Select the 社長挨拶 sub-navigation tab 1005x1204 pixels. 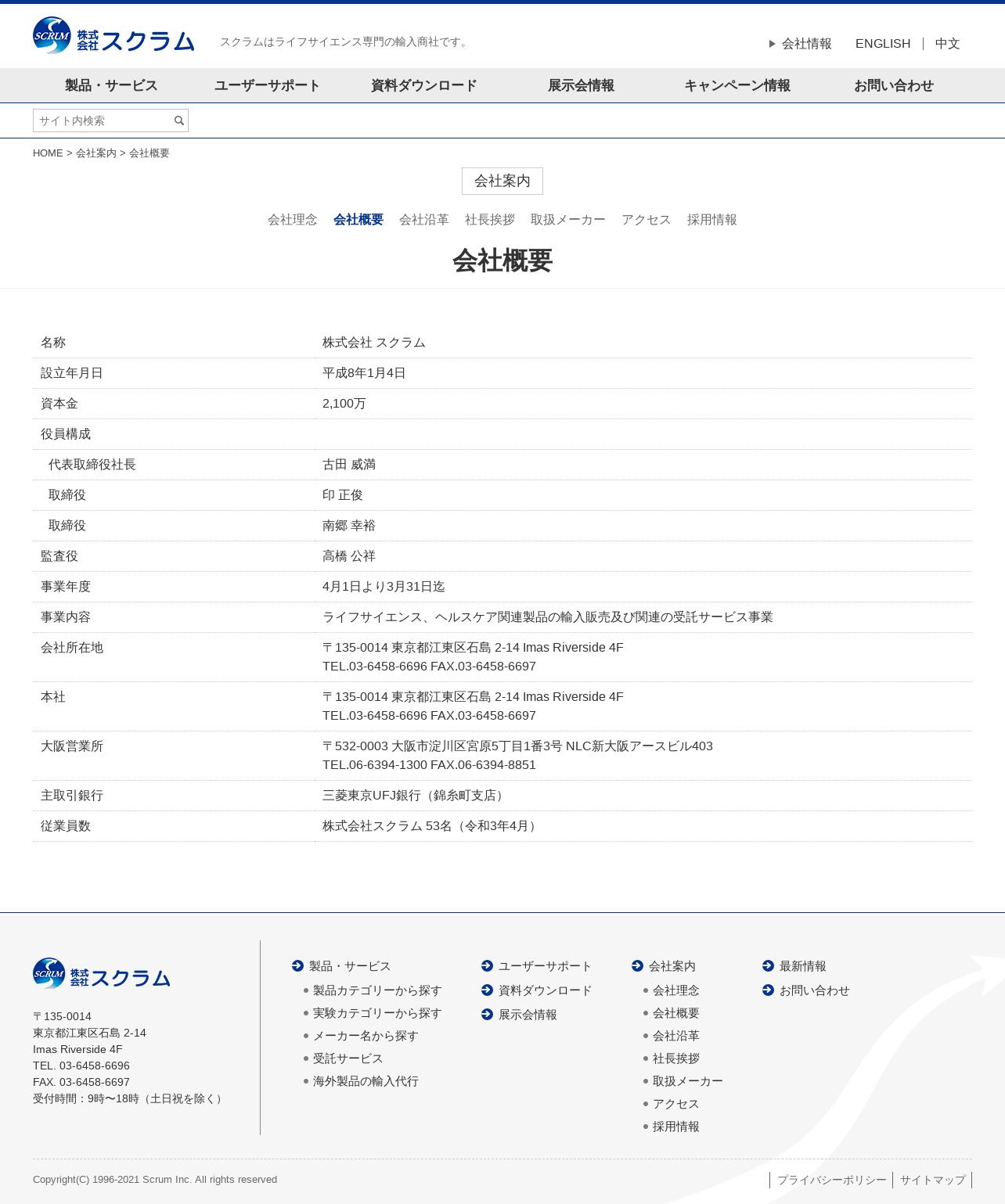[x=490, y=220]
